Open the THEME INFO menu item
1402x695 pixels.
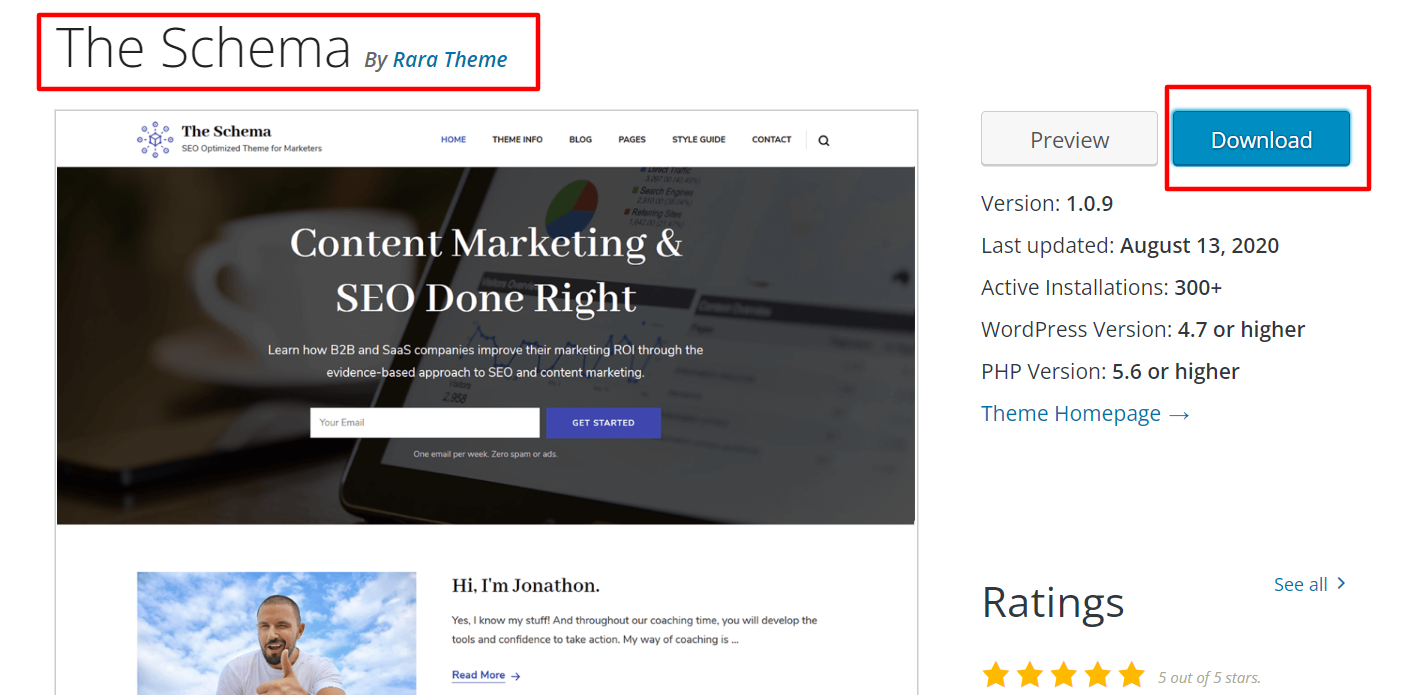click(517, 139)
